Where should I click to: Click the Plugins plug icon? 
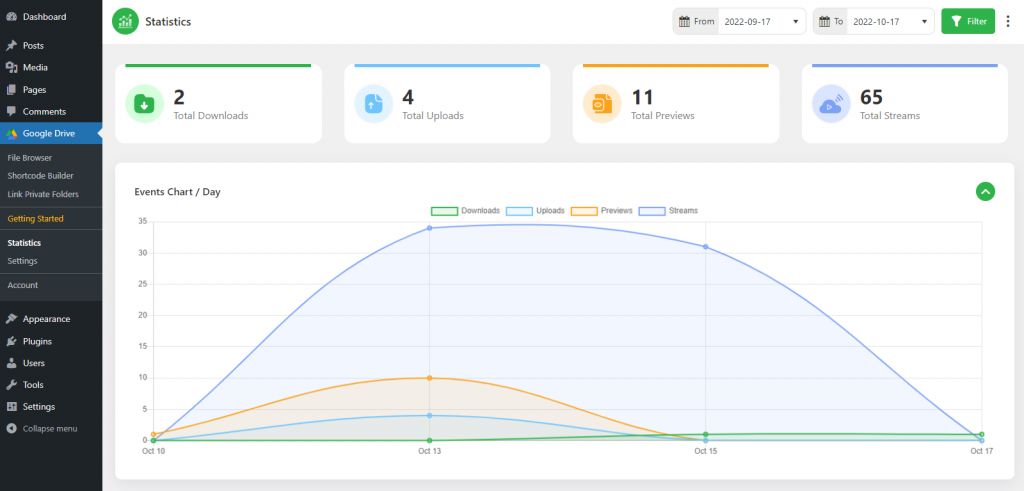point(11,341)
